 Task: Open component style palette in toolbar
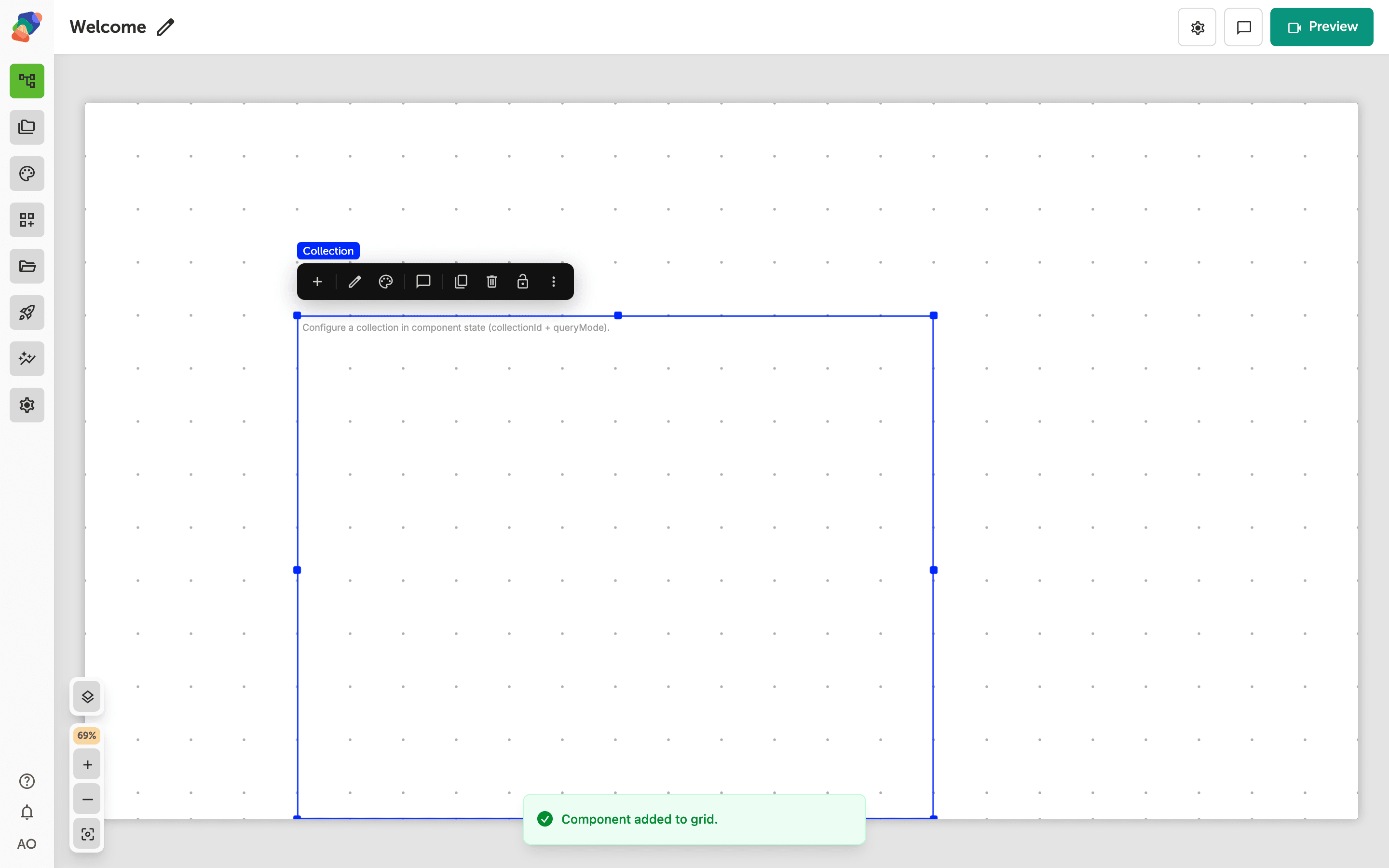(386, 281)
